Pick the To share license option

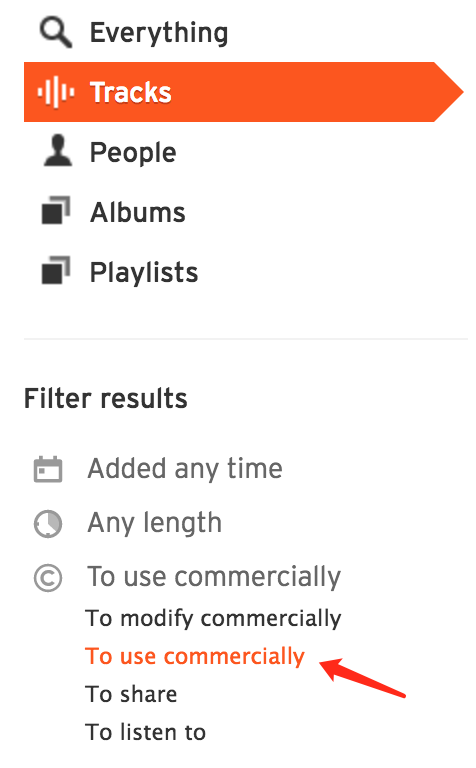click(x=131, y=694)
